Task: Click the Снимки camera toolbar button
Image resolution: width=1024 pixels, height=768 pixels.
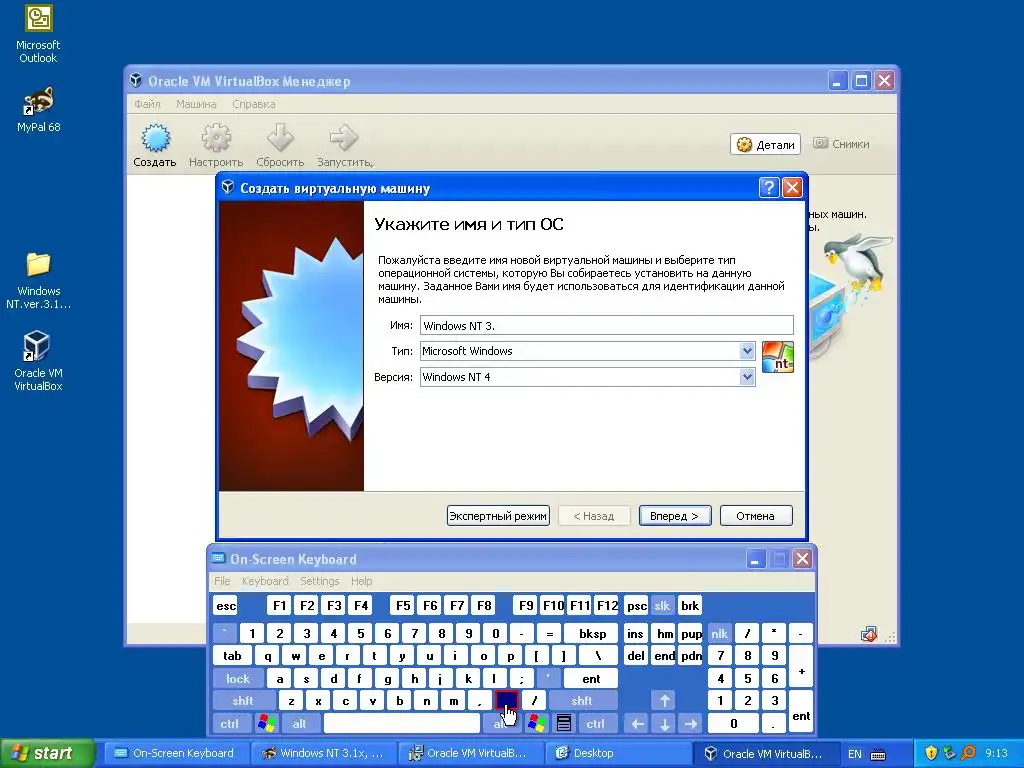Action: [842, 144]
